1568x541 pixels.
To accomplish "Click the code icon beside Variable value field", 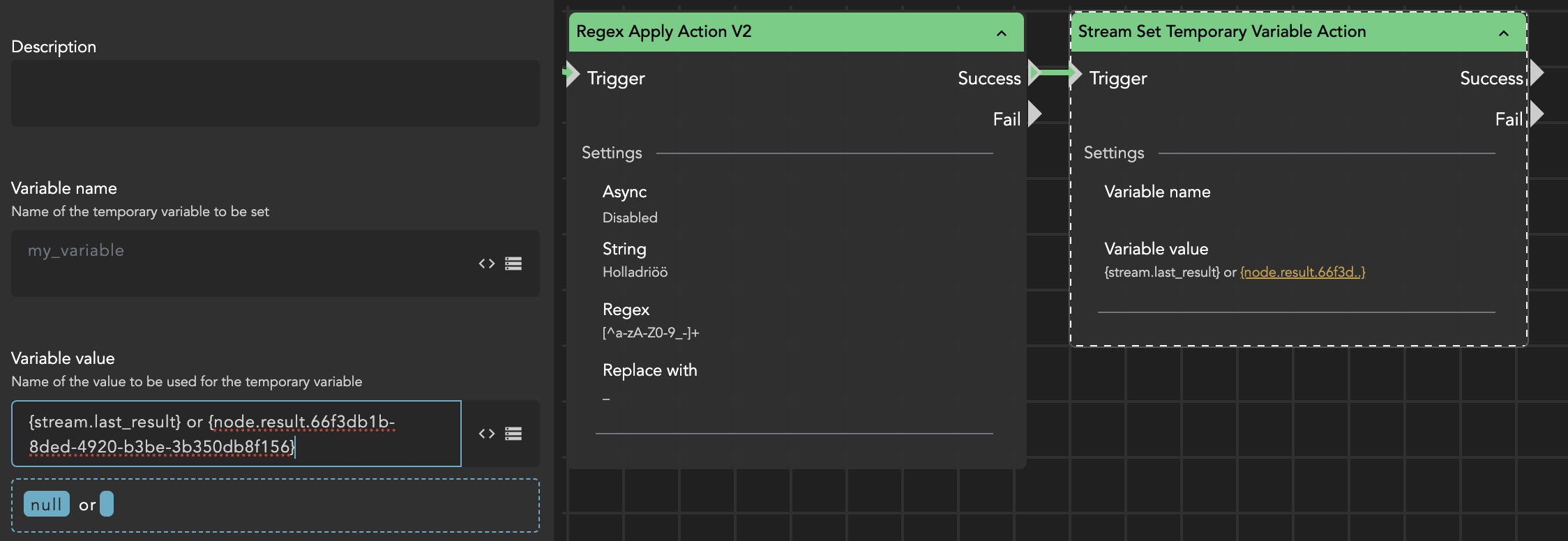I will point(486,434).
